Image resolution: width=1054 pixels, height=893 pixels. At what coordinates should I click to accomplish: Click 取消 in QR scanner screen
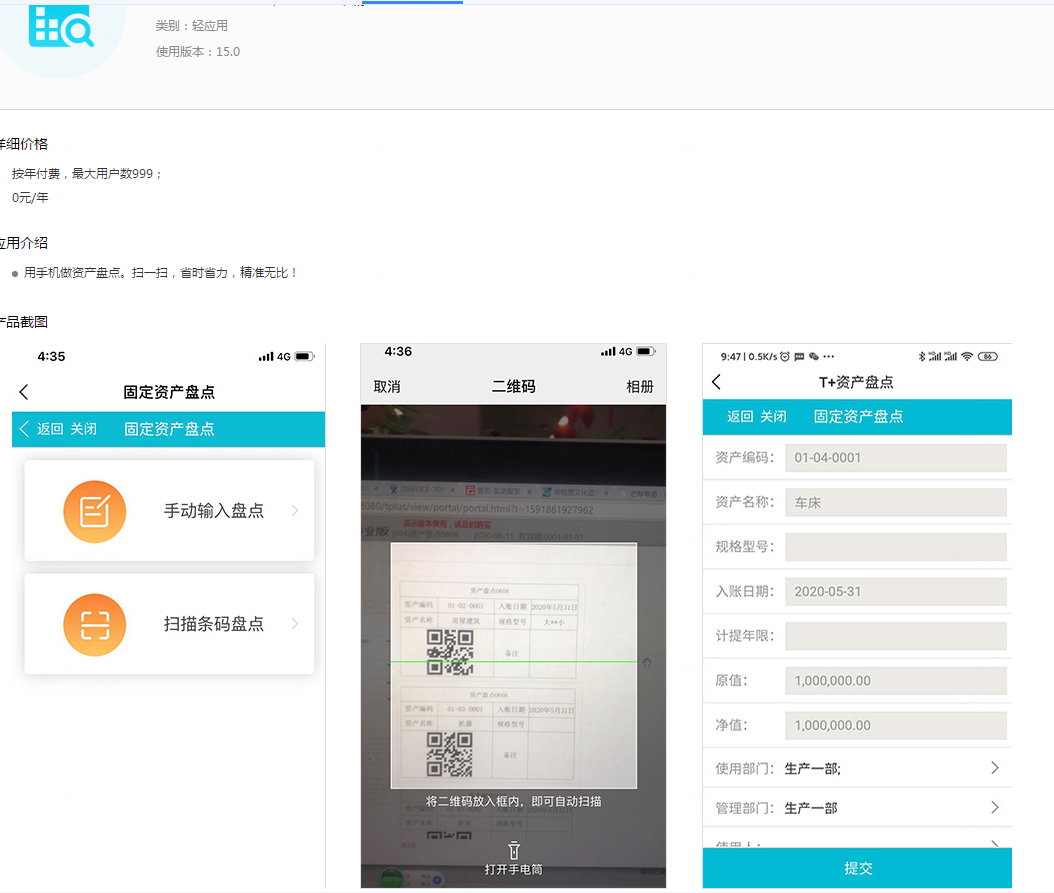coord(387,387)
